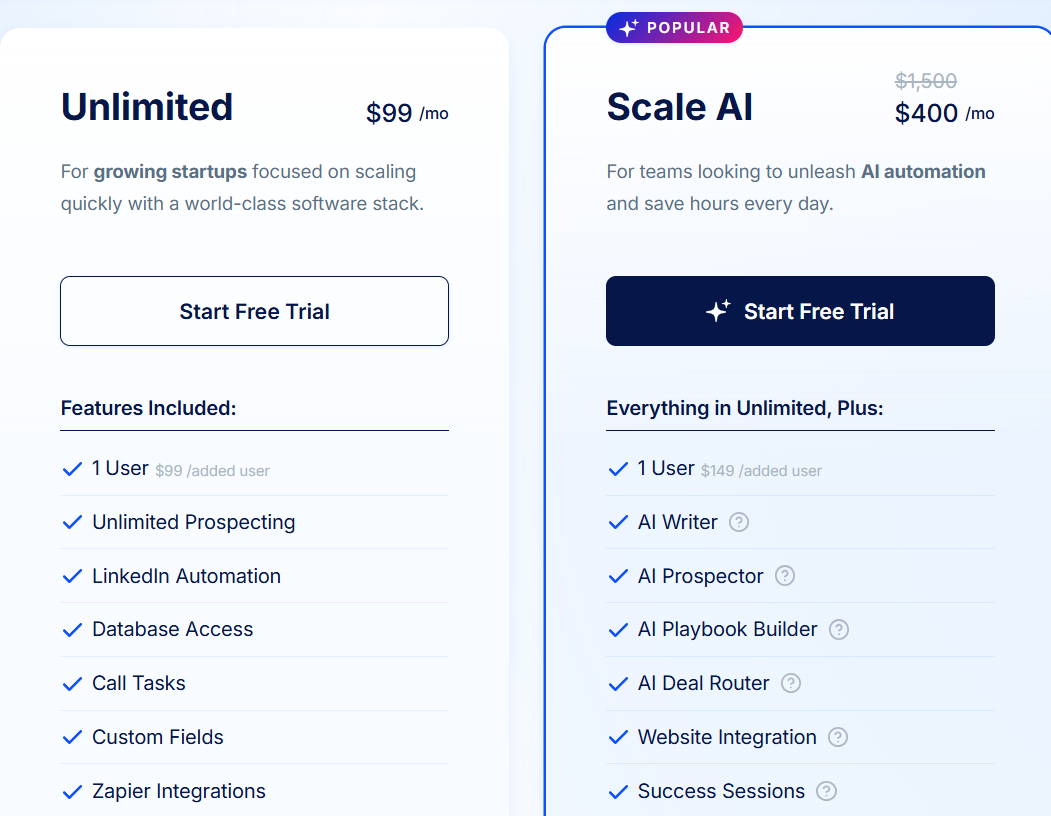Click the sparkle icon on the POPULAR badge
The height and width of the screenshot is (816, 1051).
click(x=628, y=27)
